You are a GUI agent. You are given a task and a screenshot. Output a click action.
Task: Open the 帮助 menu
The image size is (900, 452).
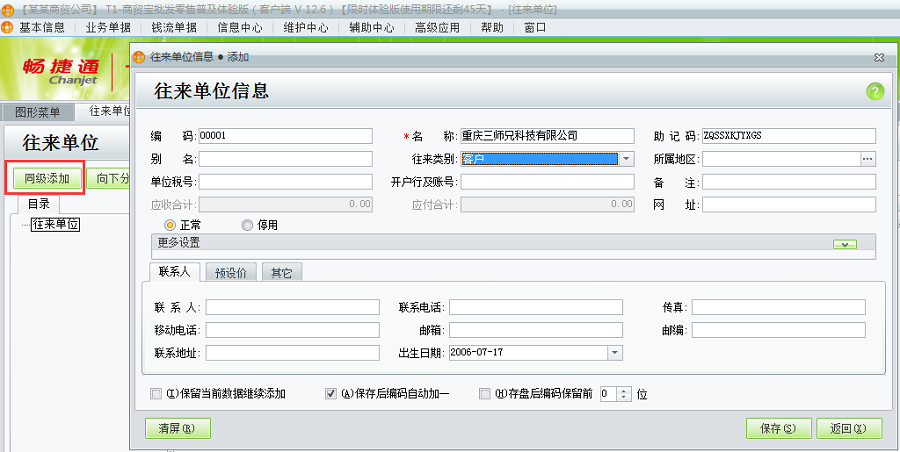point(492,28)
